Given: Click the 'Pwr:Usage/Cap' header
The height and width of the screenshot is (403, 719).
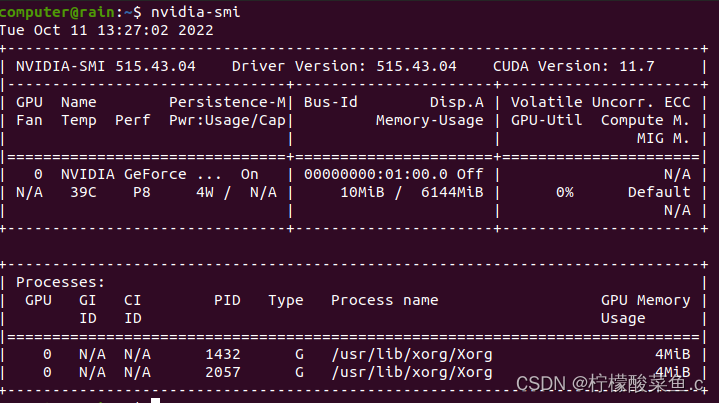Looking at the screenshot, I should click(227, 121).
